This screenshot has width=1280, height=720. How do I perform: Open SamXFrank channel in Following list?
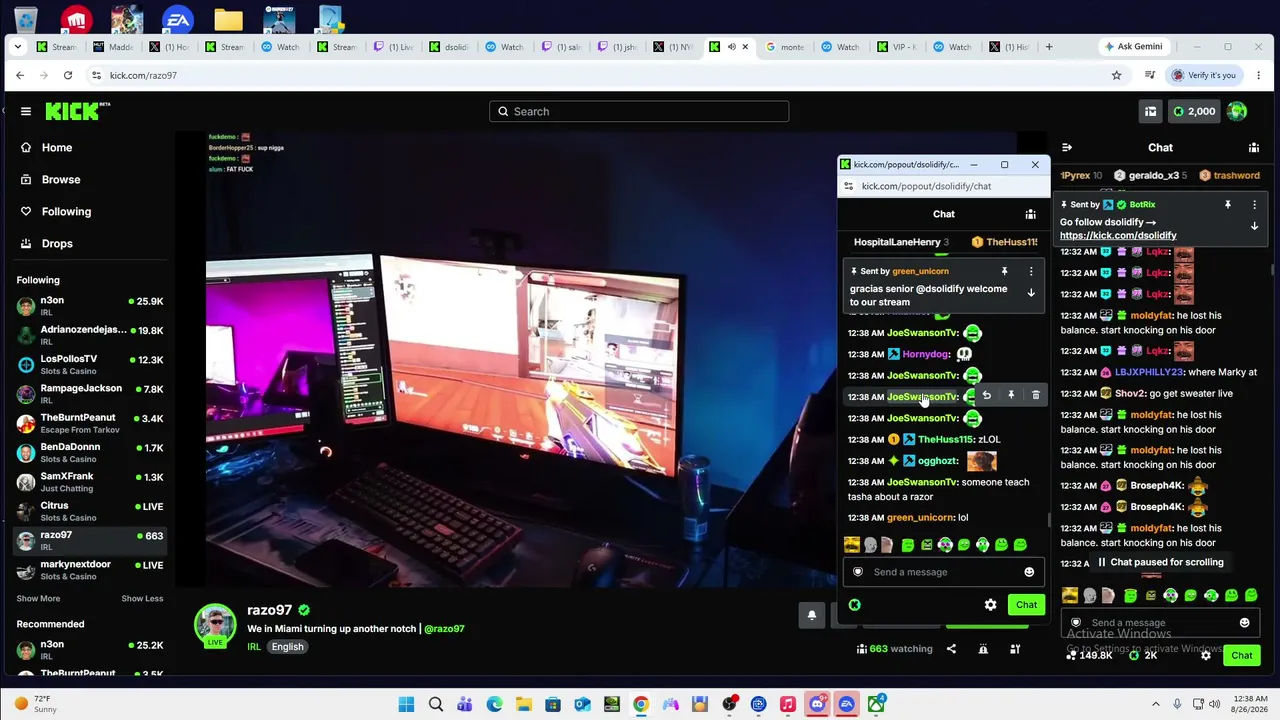[x=90, y=482]
